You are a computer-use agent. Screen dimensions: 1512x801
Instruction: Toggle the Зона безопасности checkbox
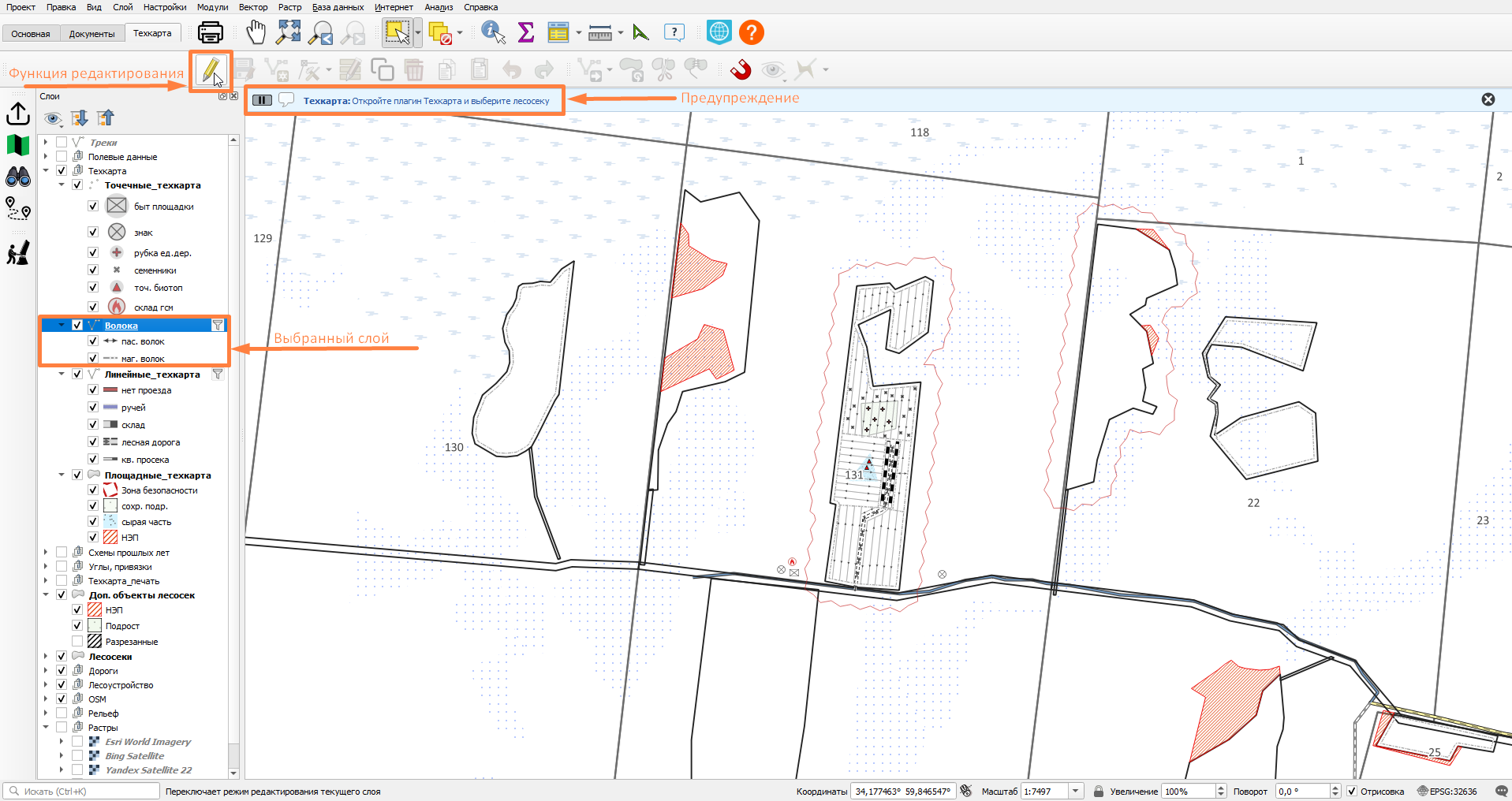[x=93, y=490]
